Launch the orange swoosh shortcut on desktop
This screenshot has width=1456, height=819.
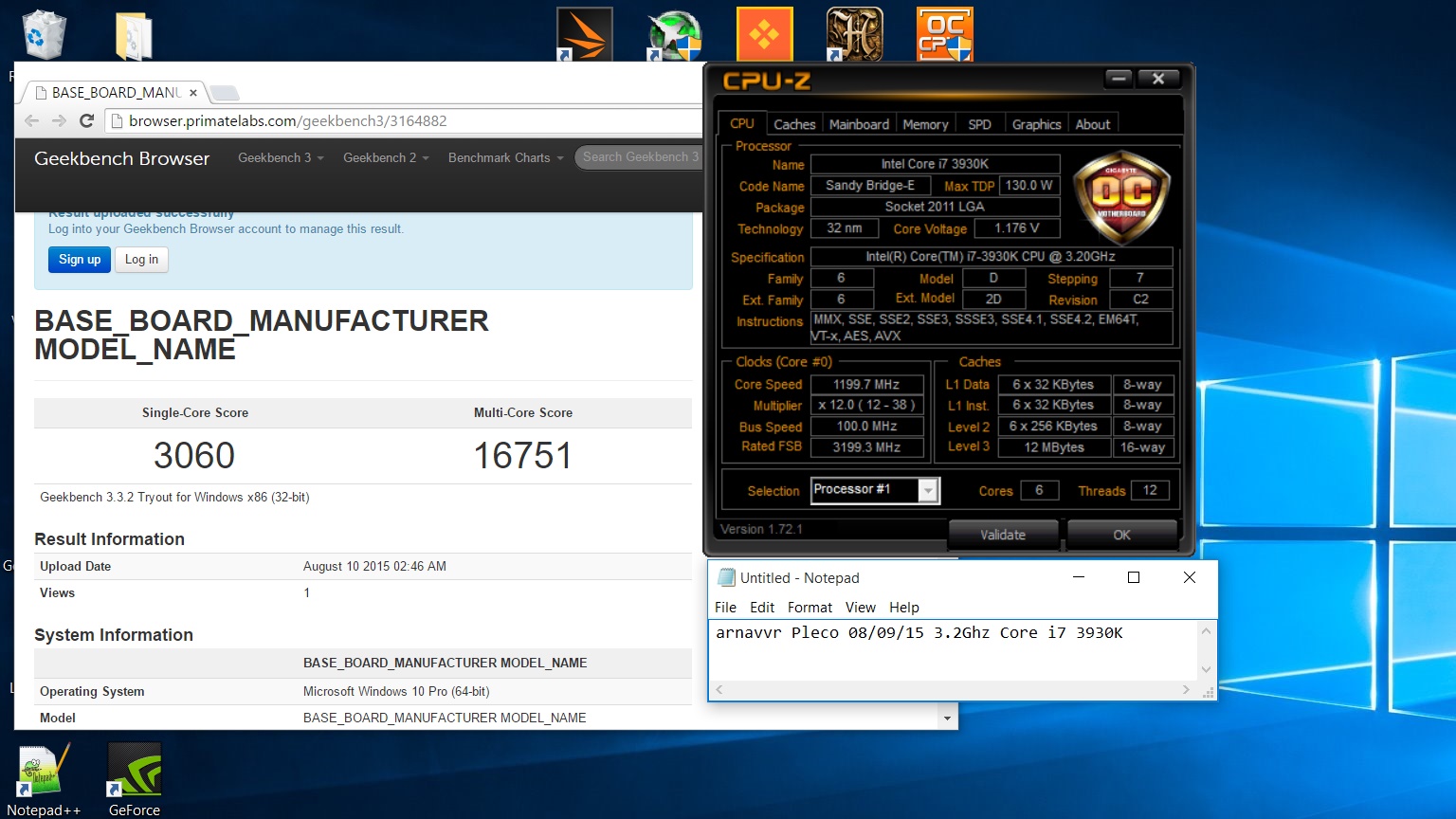coord(585,34)
